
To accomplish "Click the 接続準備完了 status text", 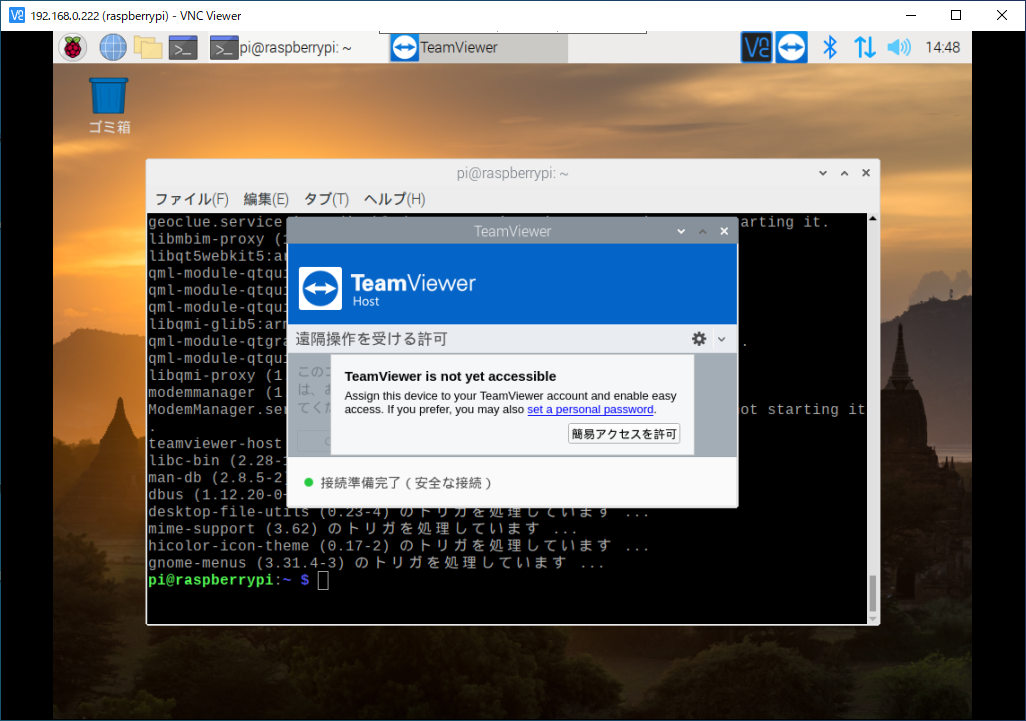I will point(406,483).
